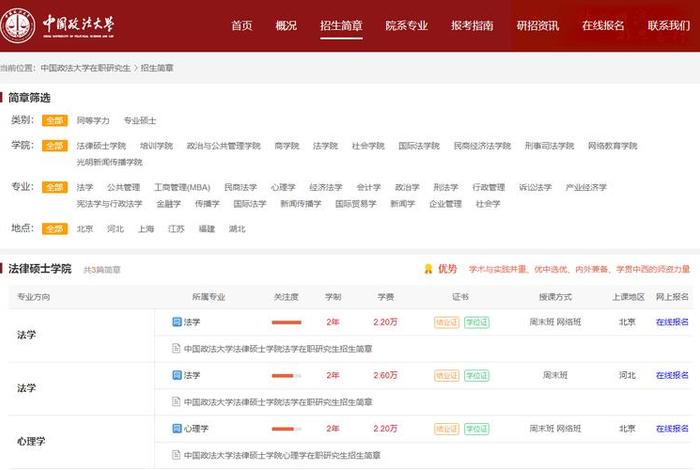The width and height of the screenshot is (700, 470).
Task: Click the blue icon beside 法学 in the 河北 row
Action: pos(177,375)
